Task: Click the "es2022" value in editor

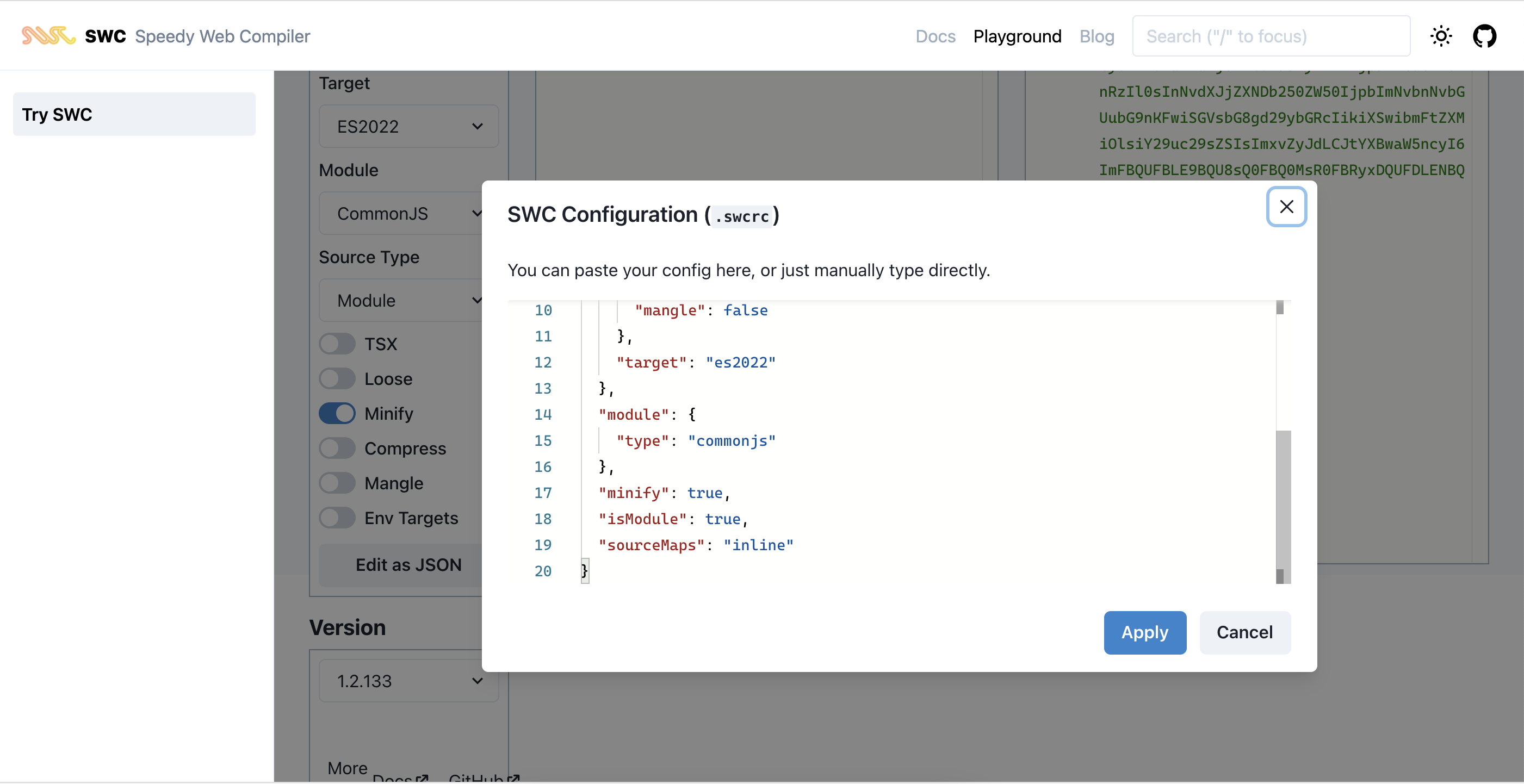Action: point(740,362)
